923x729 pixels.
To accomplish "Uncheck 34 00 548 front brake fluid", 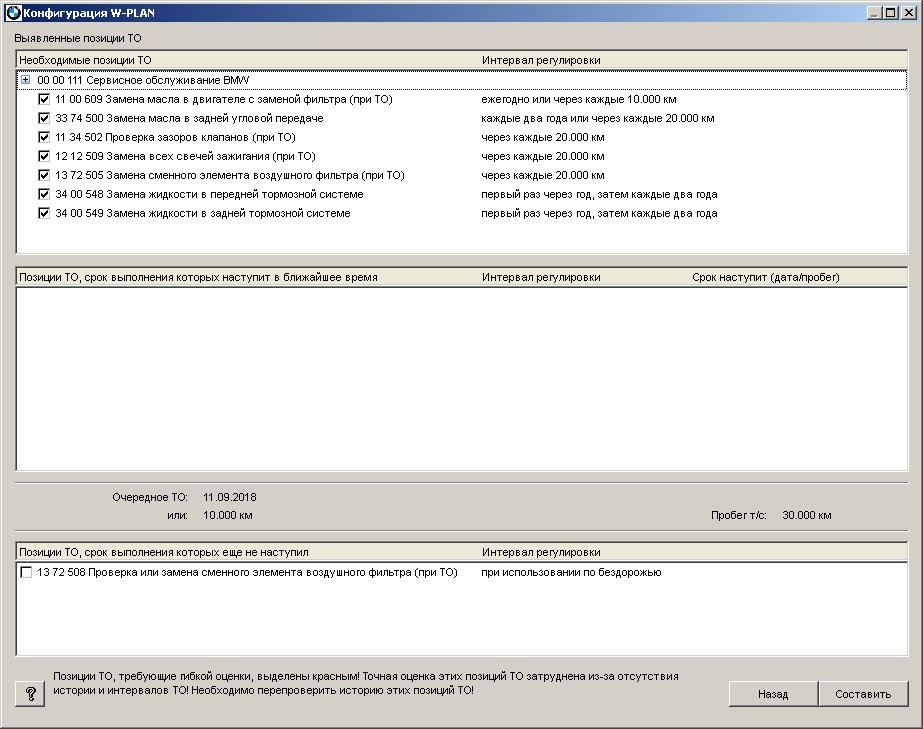I will pos(44,194).
